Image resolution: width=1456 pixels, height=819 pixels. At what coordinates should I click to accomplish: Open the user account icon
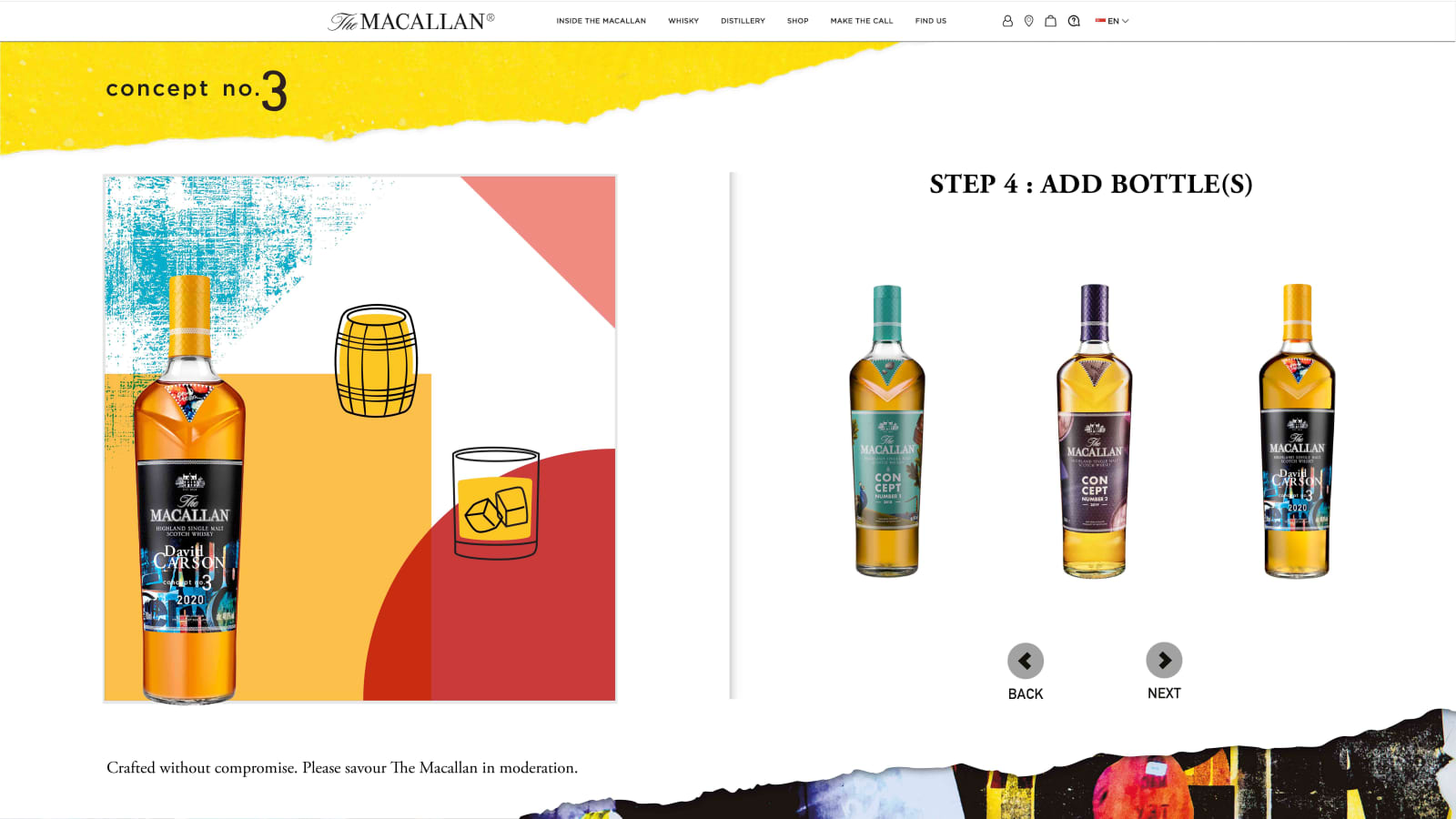[x=1007, y=21]
